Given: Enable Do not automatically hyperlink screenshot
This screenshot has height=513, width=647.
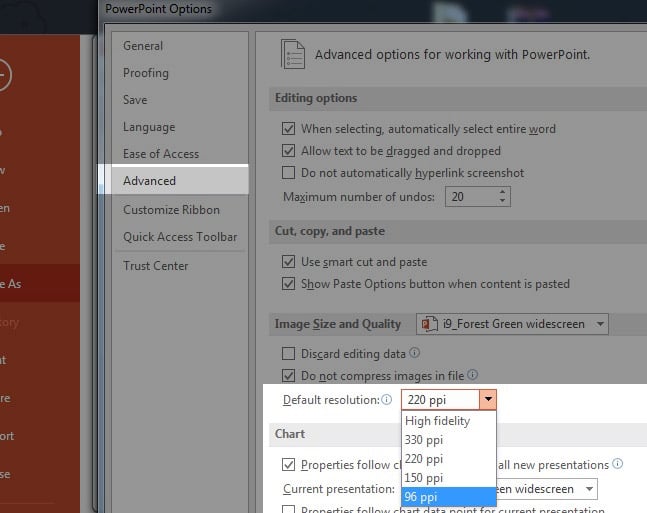Looking at the screenshot, I should click(x=289, y=173).
